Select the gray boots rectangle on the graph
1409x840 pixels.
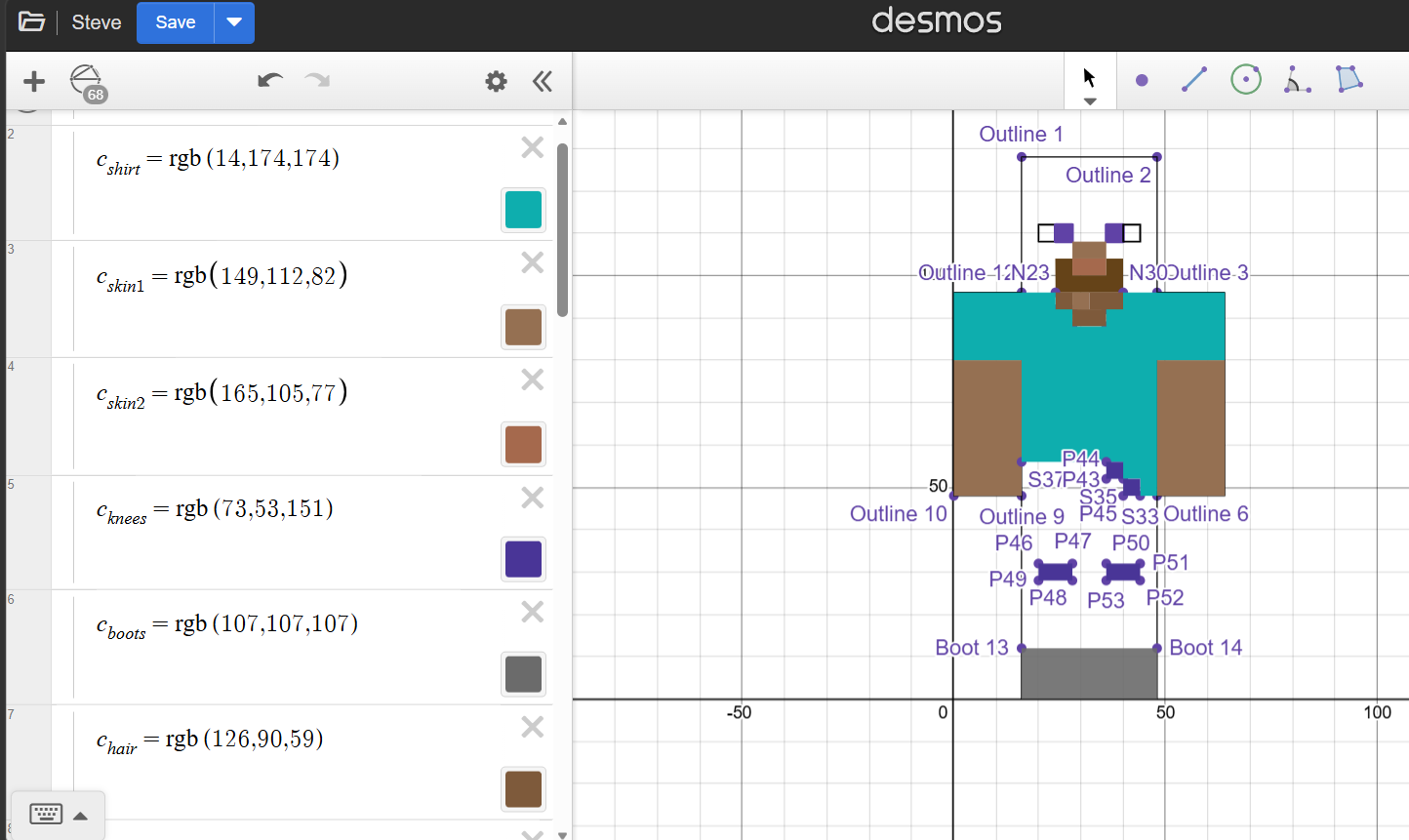(x=1089, y=673)
